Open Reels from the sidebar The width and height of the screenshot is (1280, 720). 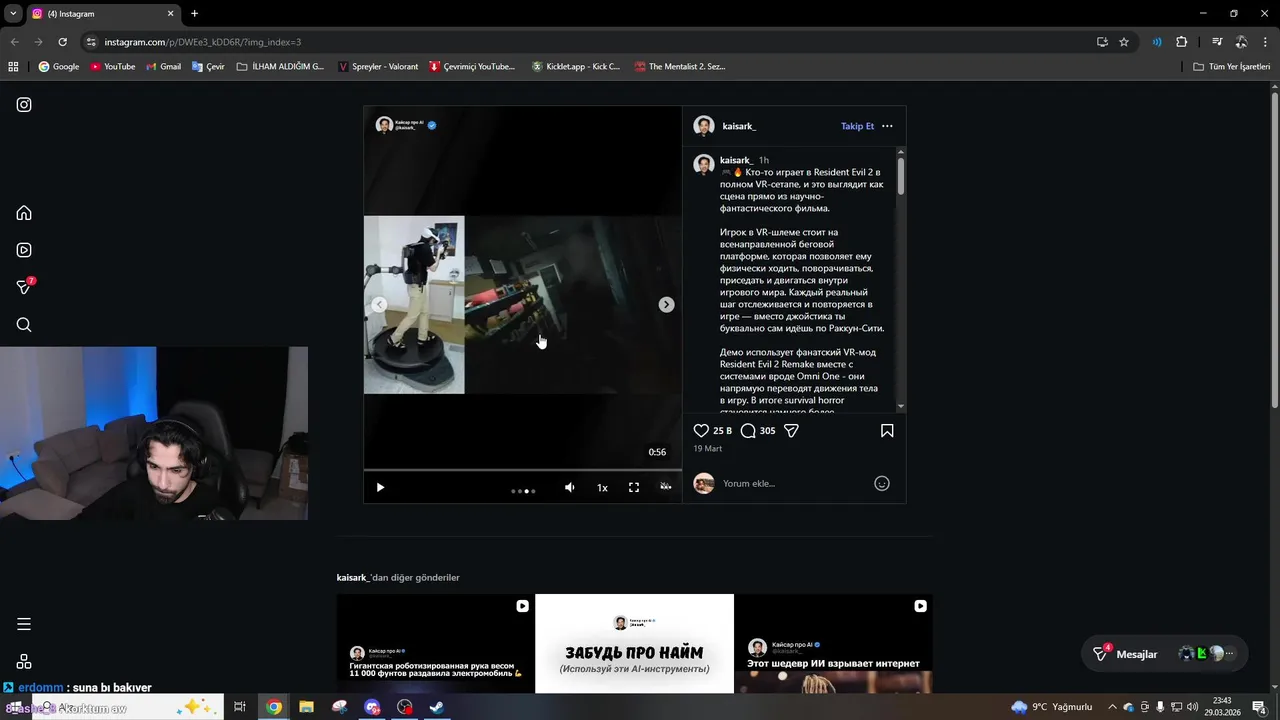point(24,250)
